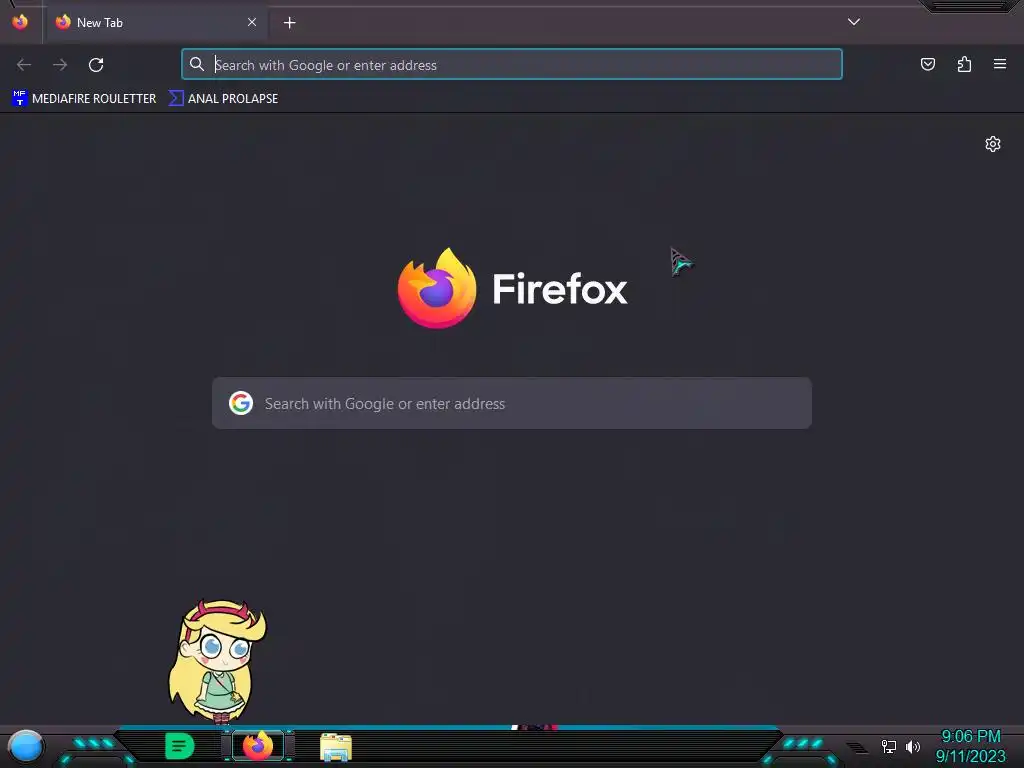Reload the page with the refresh icon

tap(96, 65)
